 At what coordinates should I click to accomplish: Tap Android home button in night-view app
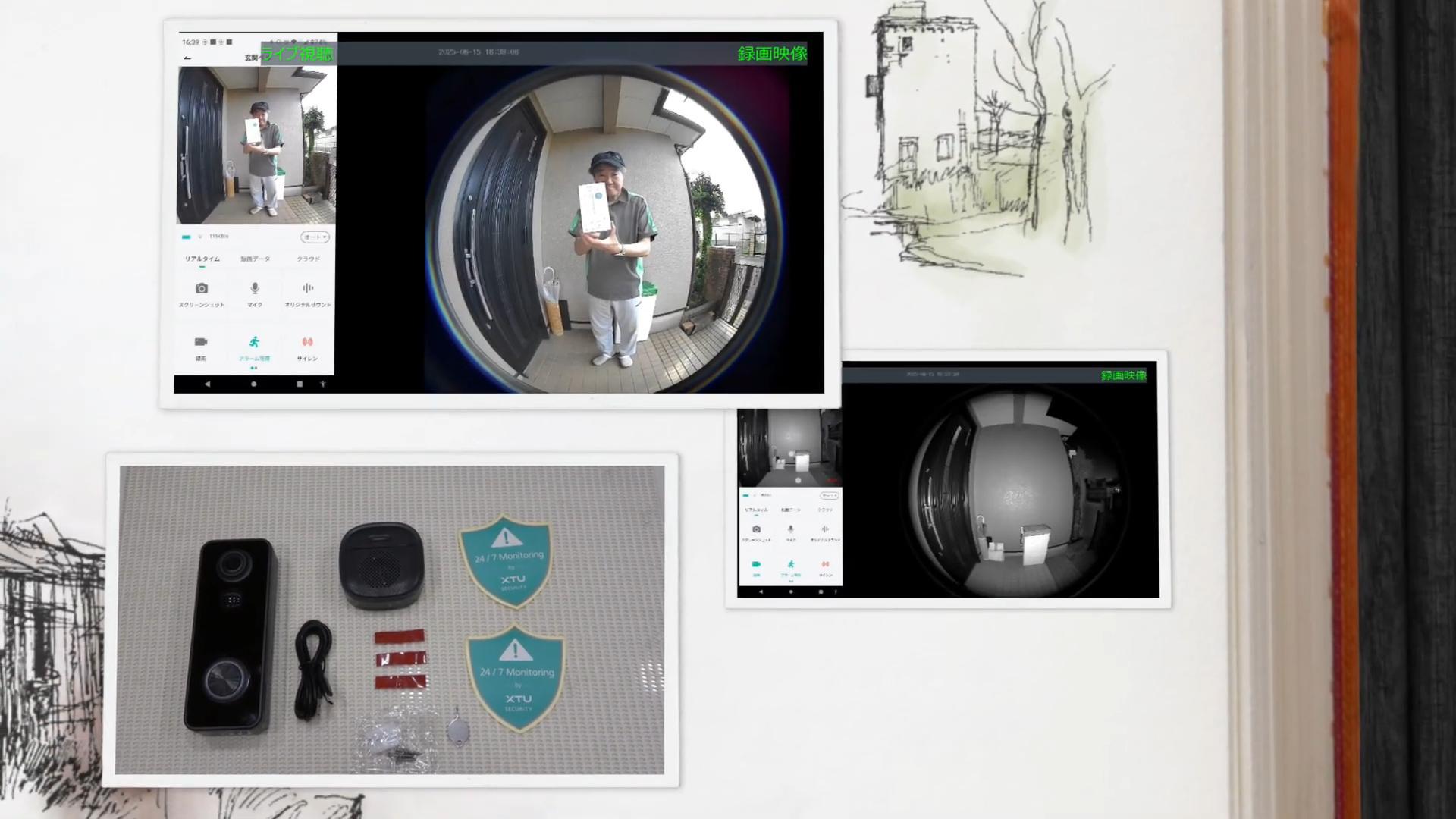(x=791, y=591)
